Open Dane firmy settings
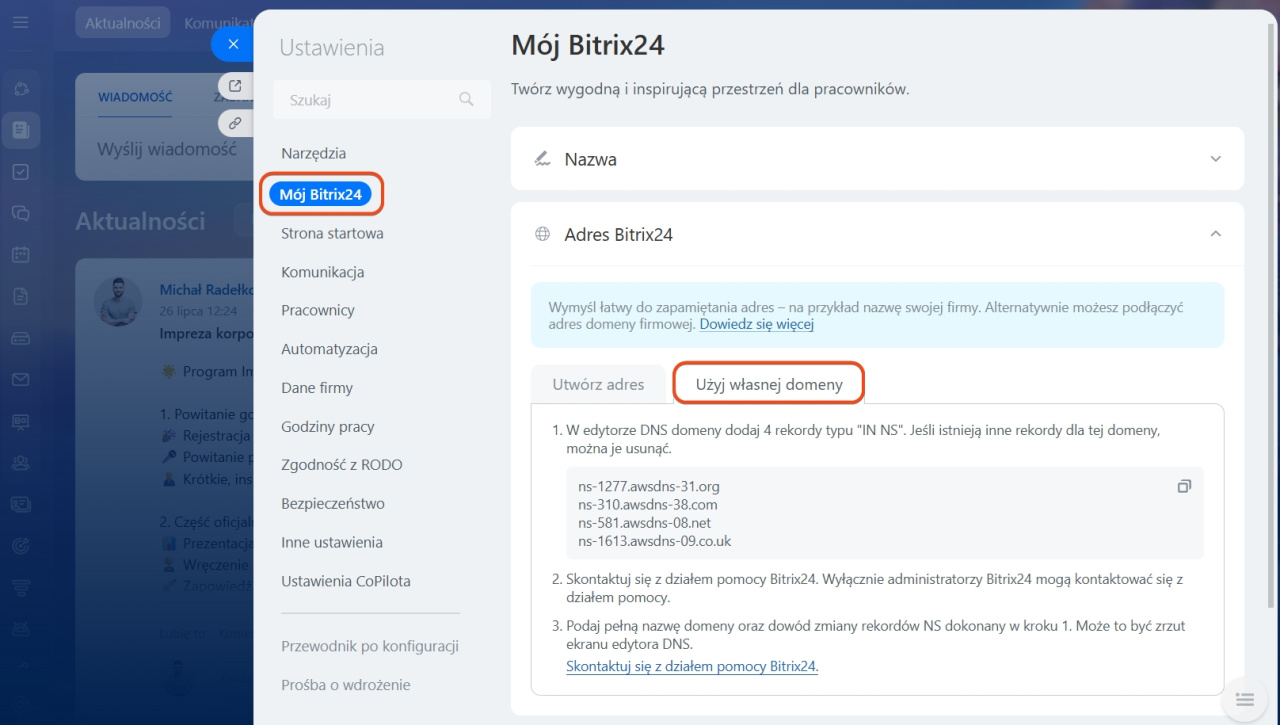 pyautogui.click(x=316, y=388)
